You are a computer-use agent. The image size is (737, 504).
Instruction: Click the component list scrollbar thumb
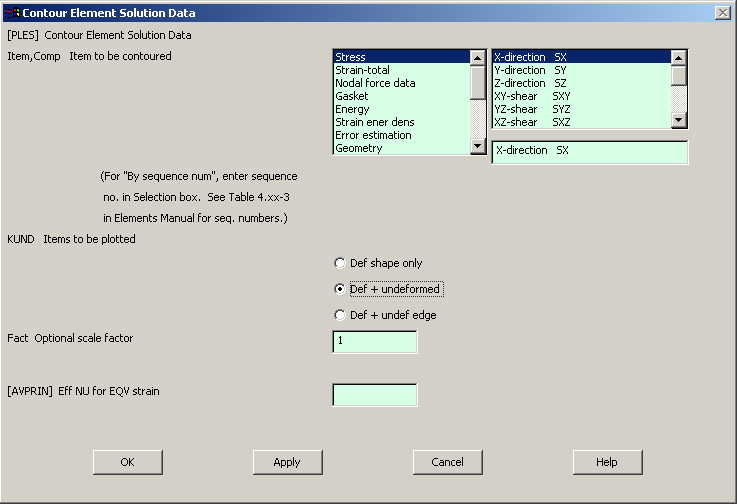[x=678, y=76]
